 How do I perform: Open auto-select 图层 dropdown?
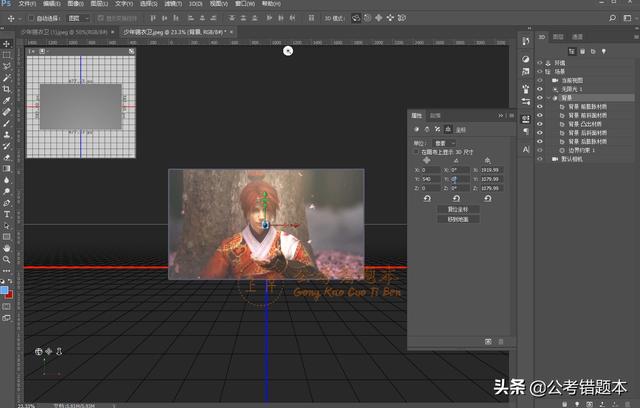tap(78, 18)
